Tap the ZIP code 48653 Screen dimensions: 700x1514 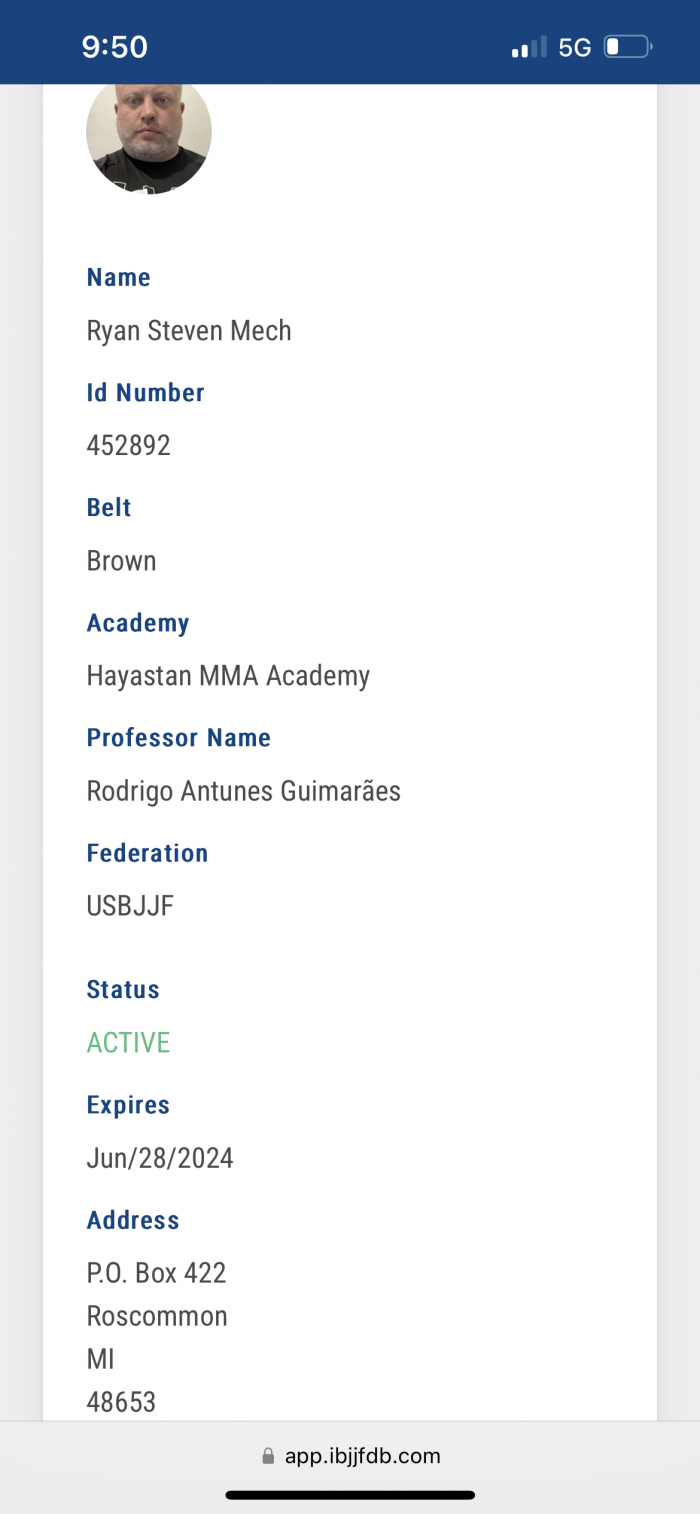click(x=121, y=1402)
